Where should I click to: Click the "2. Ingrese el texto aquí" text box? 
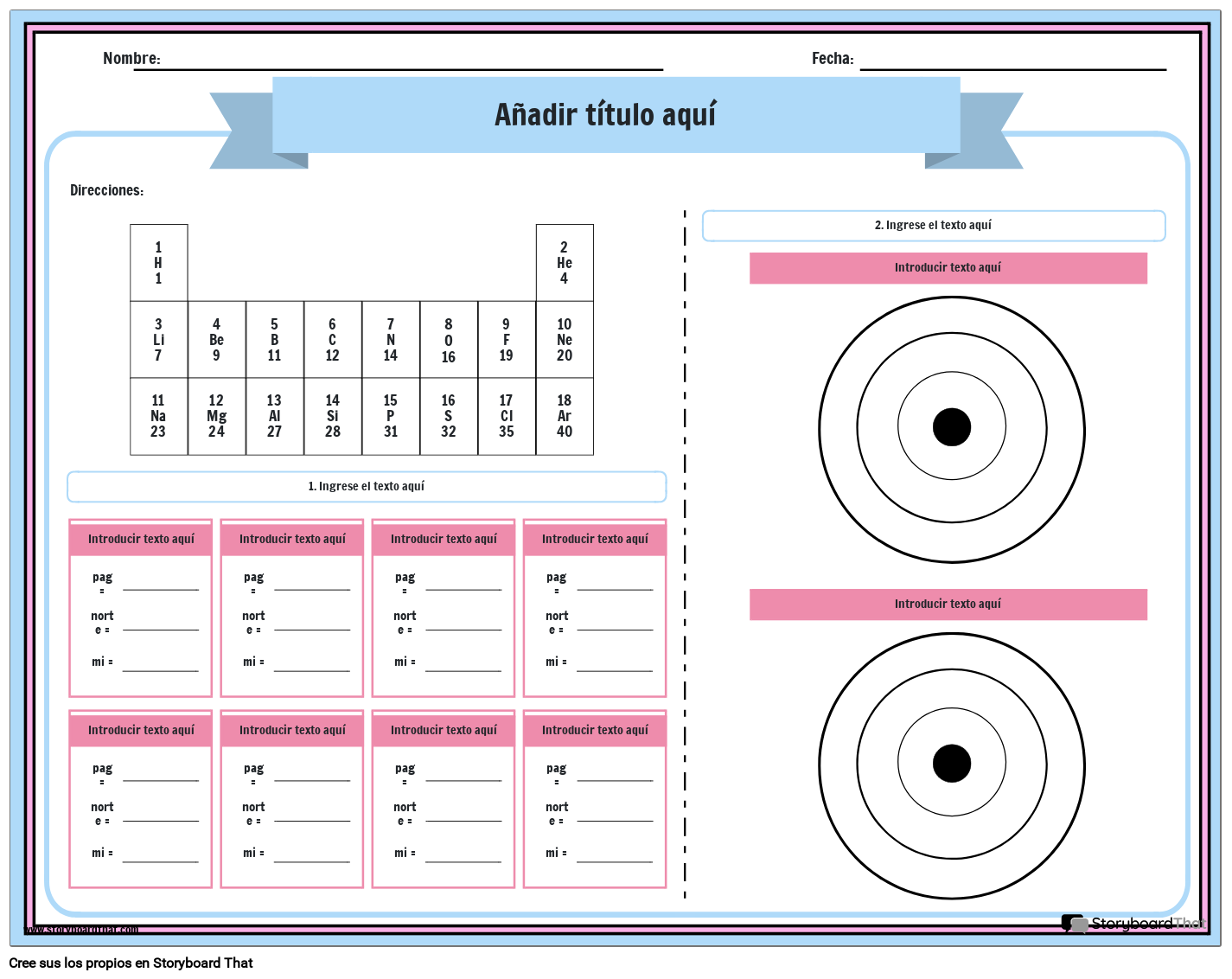click(x=933, y=226)
